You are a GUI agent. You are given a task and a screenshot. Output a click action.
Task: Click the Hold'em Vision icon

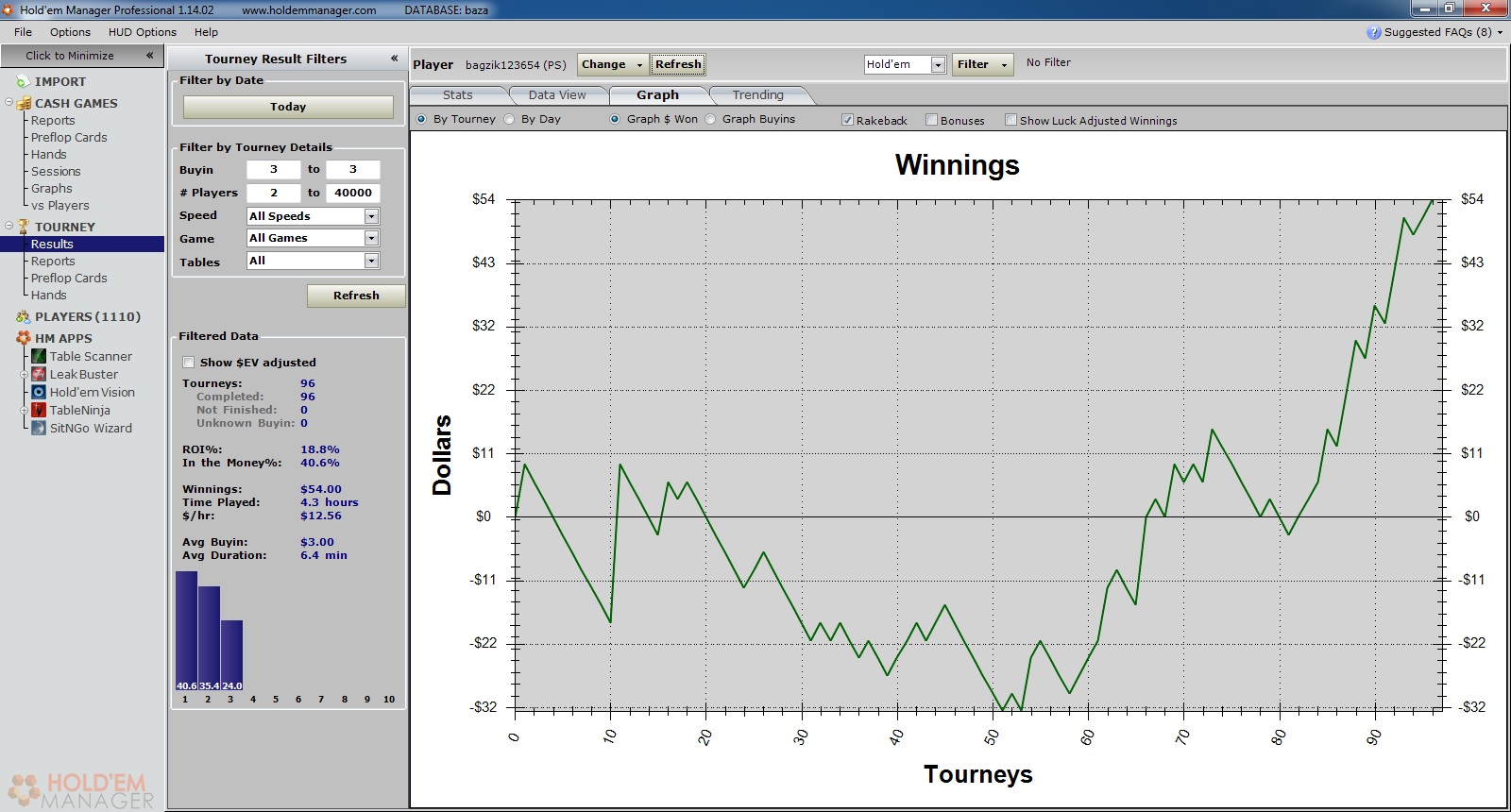[39, 392]
